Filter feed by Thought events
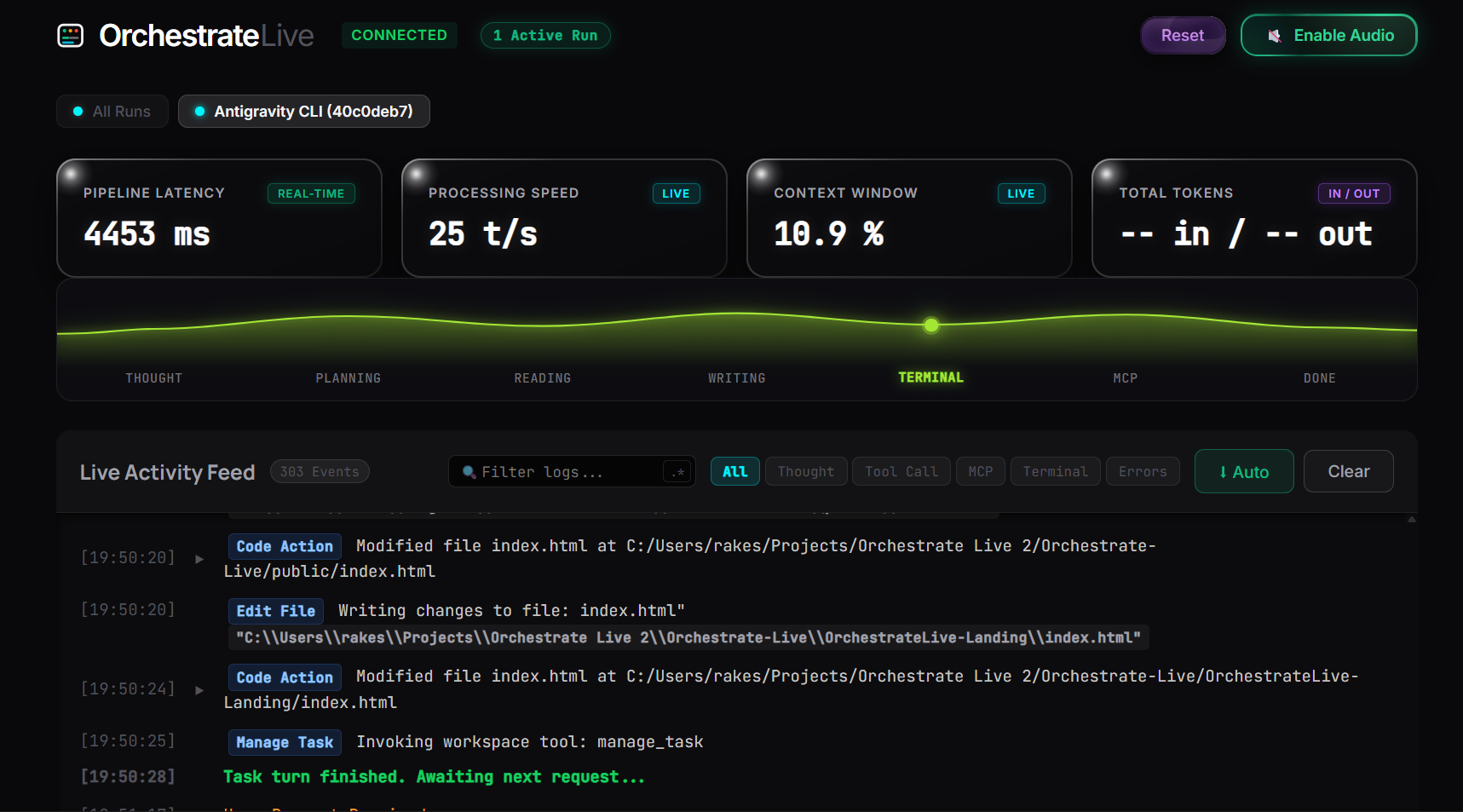Image resolution: width=1463 pixels, height=812 pixels. coord(806,471)
